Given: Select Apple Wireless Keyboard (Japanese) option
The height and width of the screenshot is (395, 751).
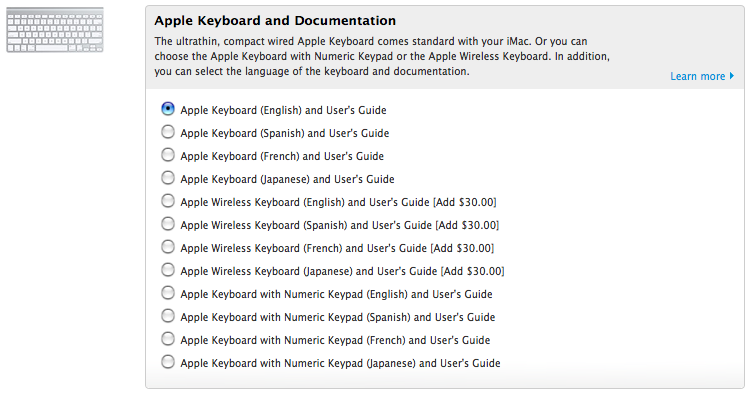Looking at the screenshot, I should pyautogui.click(x=168, y=270).
